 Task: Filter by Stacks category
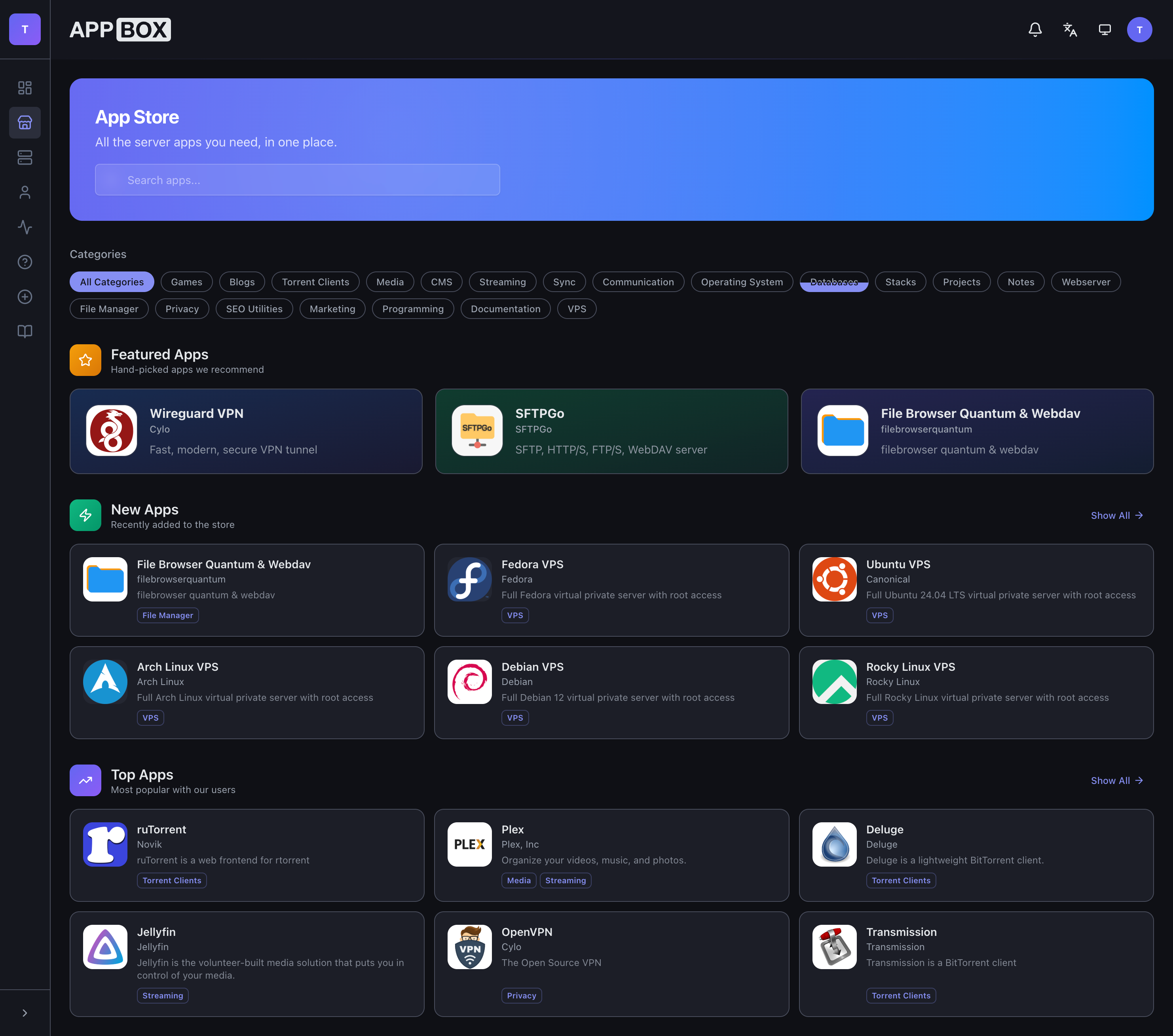click(x=900, y=282)
